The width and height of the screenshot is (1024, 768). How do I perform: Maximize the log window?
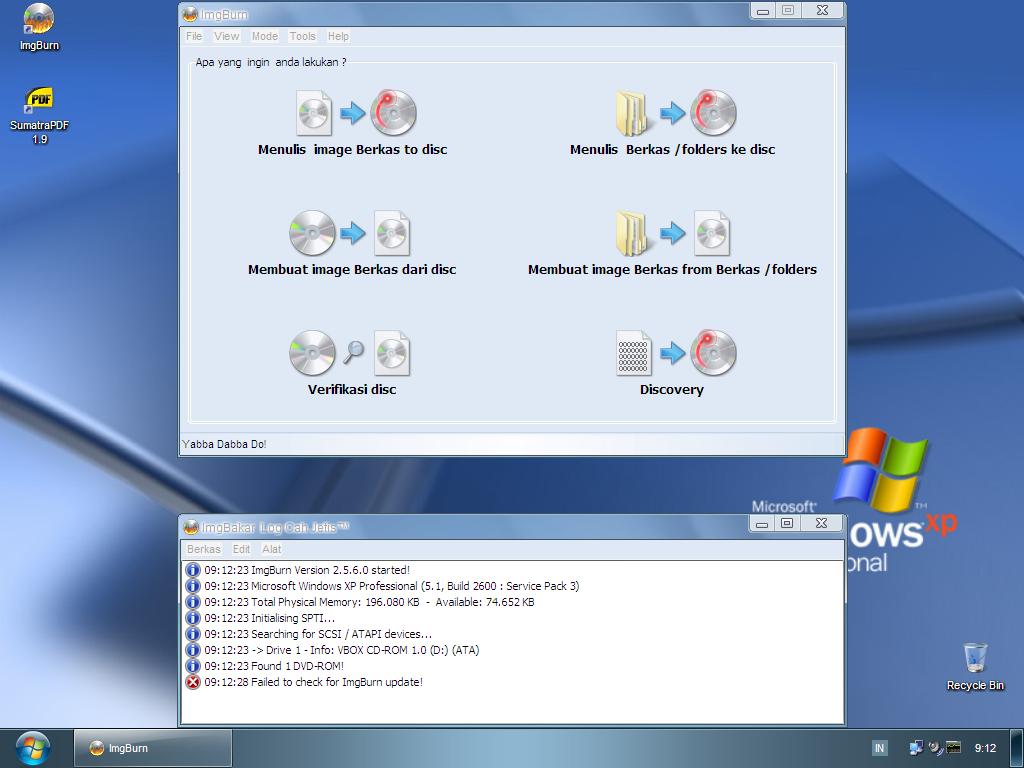(788, 523)
